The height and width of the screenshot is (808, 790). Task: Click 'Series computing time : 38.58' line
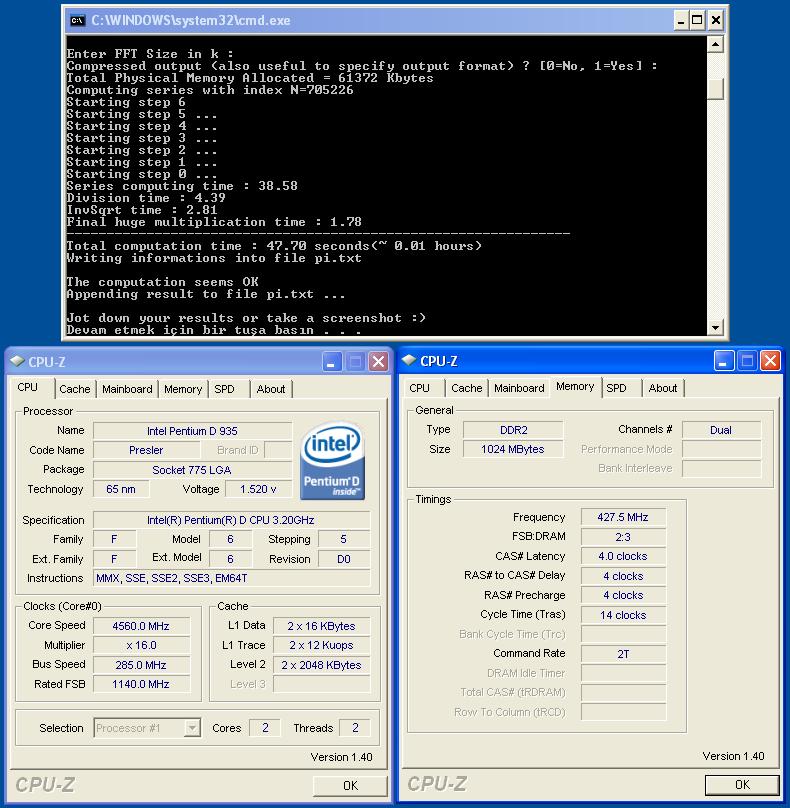[x=182, y=186]
